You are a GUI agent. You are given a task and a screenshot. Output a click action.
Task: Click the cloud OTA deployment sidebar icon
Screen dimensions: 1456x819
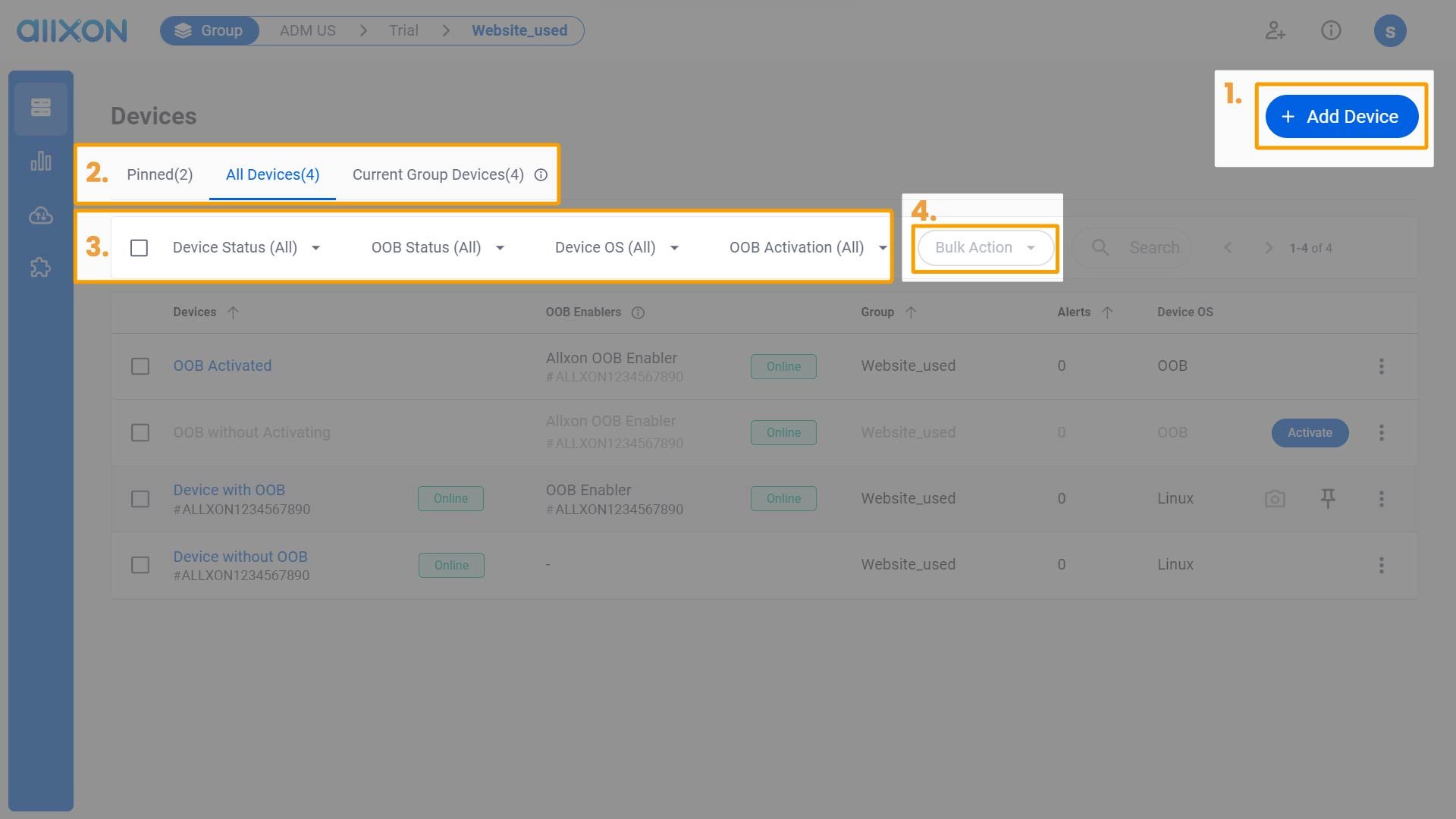tap(41, 215)
